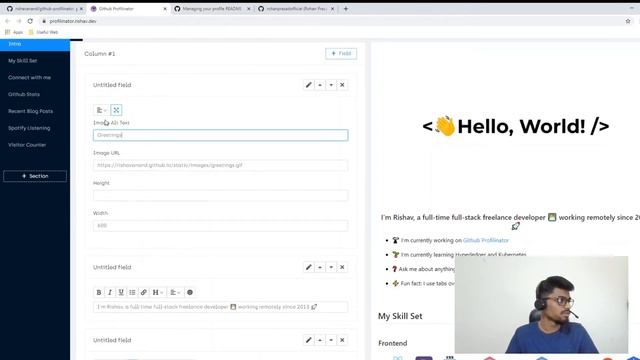Click the intro paragraph text editor
Screen dimensions: 640x360
click(x=220, y=307)
